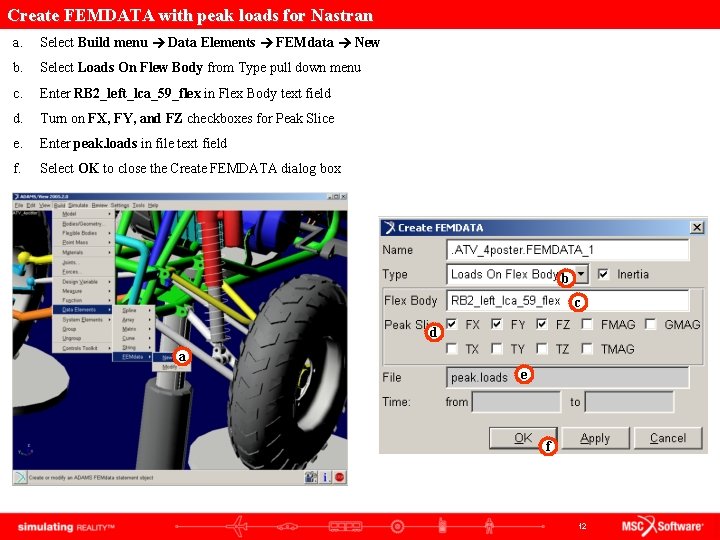
Task: Select Curve in Data Elements submenu
Action: pos(133,338)
